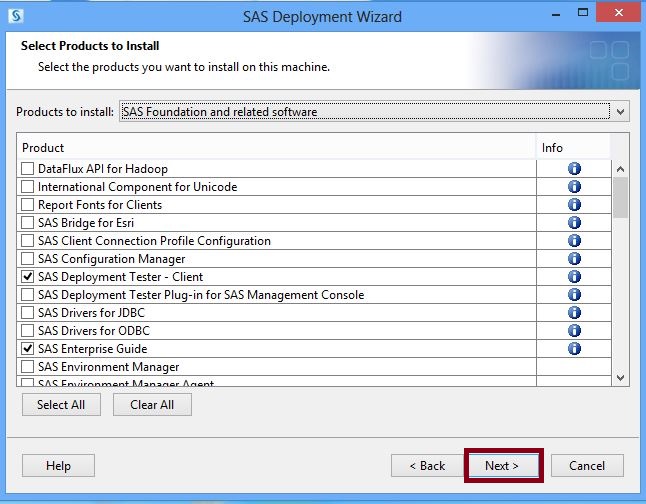Viewport: 646px width, 504px height.
Task: View info for Deployment Tester Plug-in row
Action: coord(574,295)
